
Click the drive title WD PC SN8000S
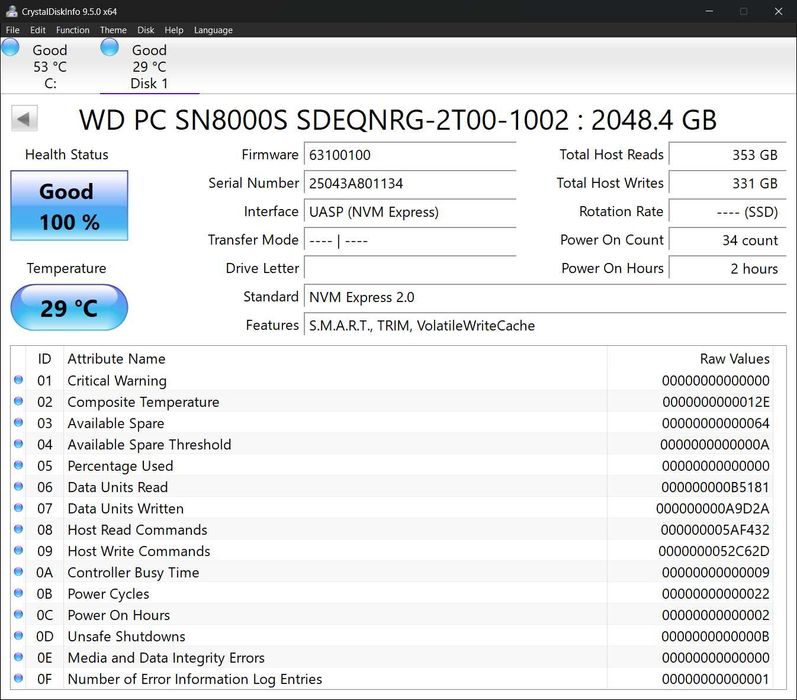pos(397,120)
